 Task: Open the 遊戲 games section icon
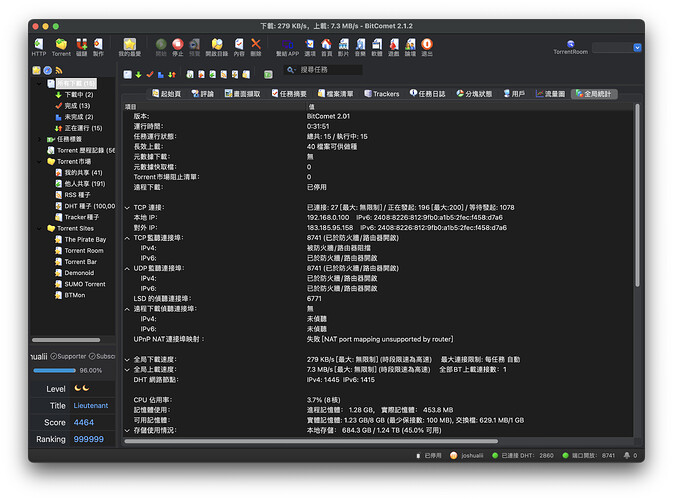(394, 47)
